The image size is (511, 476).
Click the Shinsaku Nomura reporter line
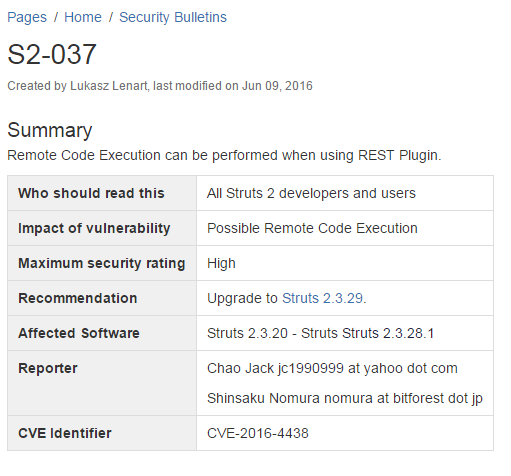[345, 398]
